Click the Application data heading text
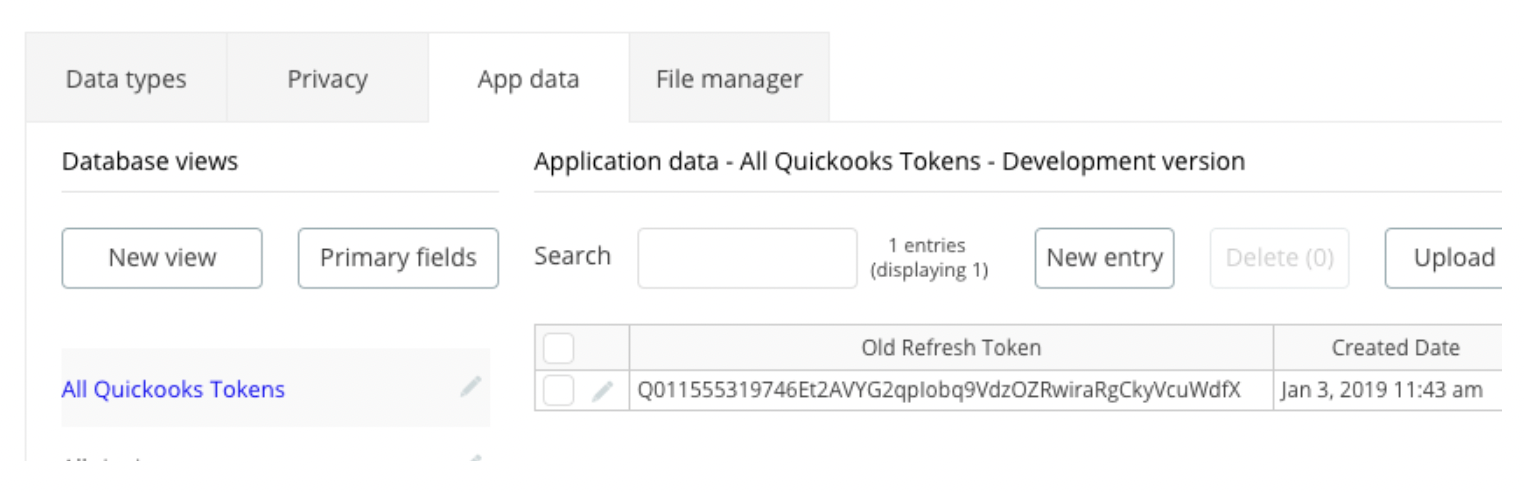Screen dimensions: 1524x492 pyautogui.click(x=889, y=161)
